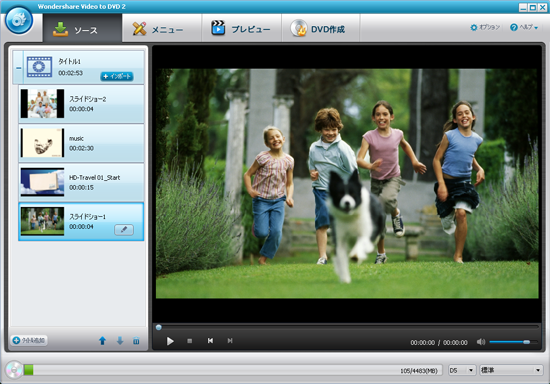
Task: Click the タイトル追加 button
Action: pos(29,340)
